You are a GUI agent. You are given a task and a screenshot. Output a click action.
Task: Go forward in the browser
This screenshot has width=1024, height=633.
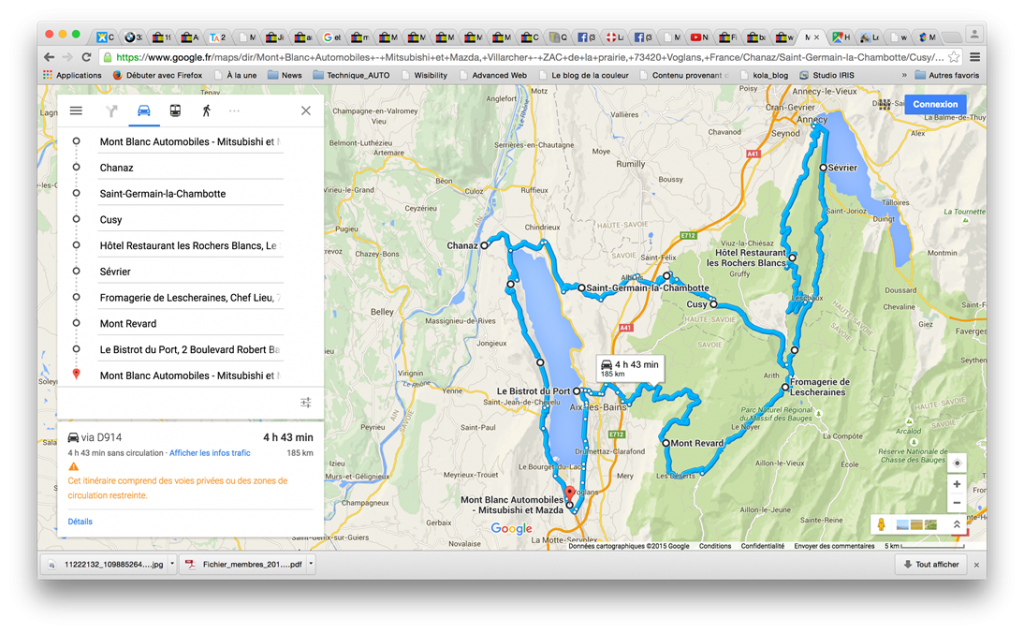(67, 57)
